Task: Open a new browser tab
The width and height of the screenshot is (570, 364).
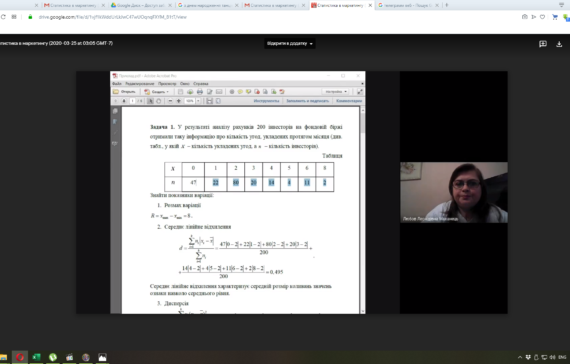Action: point(447,5)
